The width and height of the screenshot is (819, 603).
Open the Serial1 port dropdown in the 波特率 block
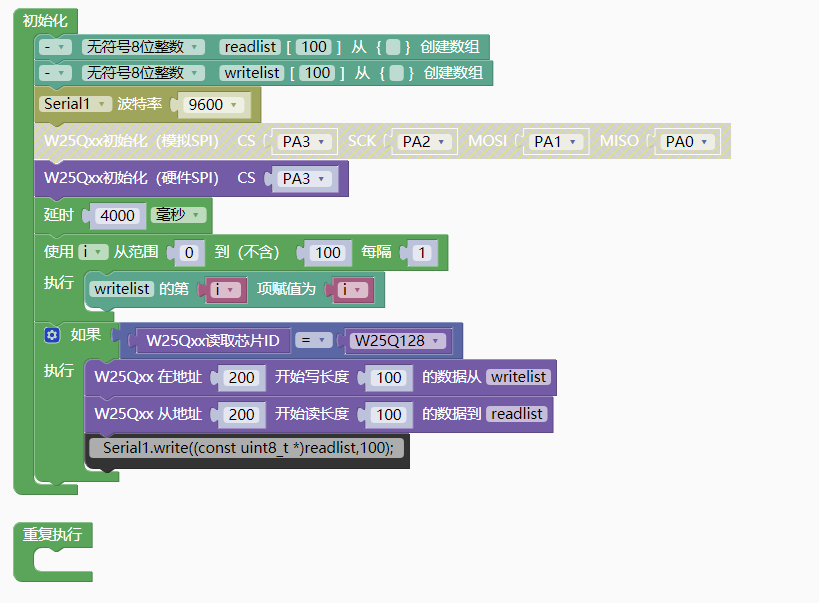(75, 104)
